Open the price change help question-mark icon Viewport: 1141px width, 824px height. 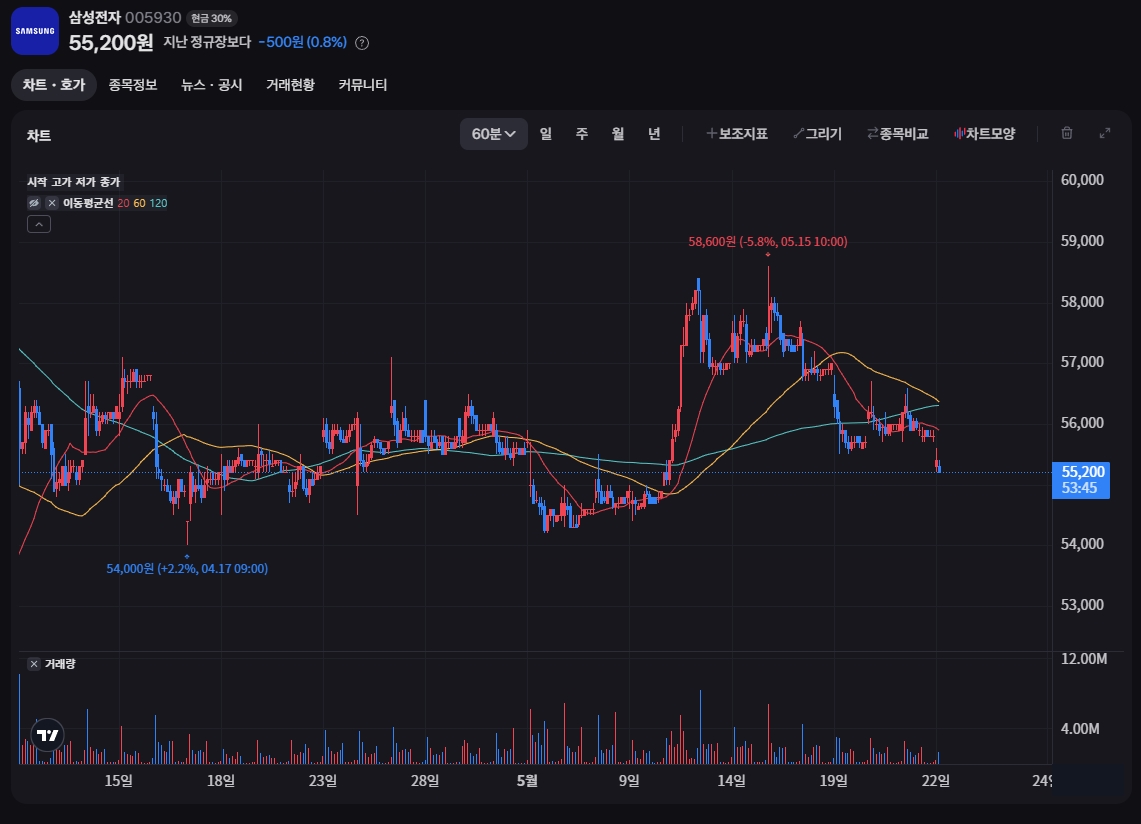(362, 43)
